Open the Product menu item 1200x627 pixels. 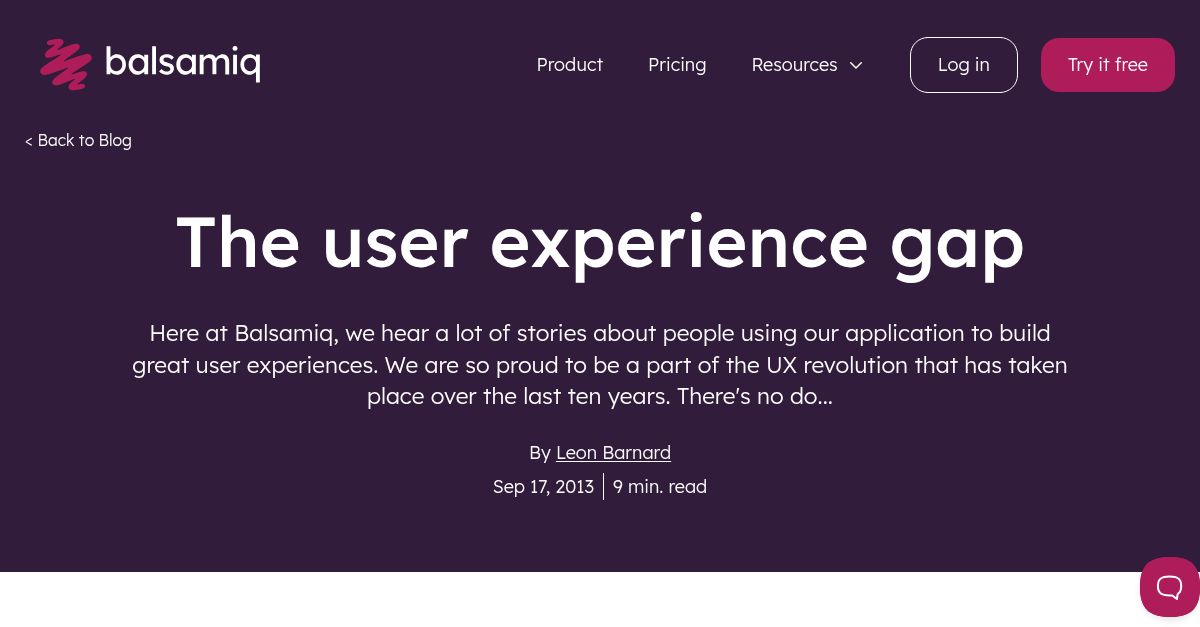pos(569,65)
